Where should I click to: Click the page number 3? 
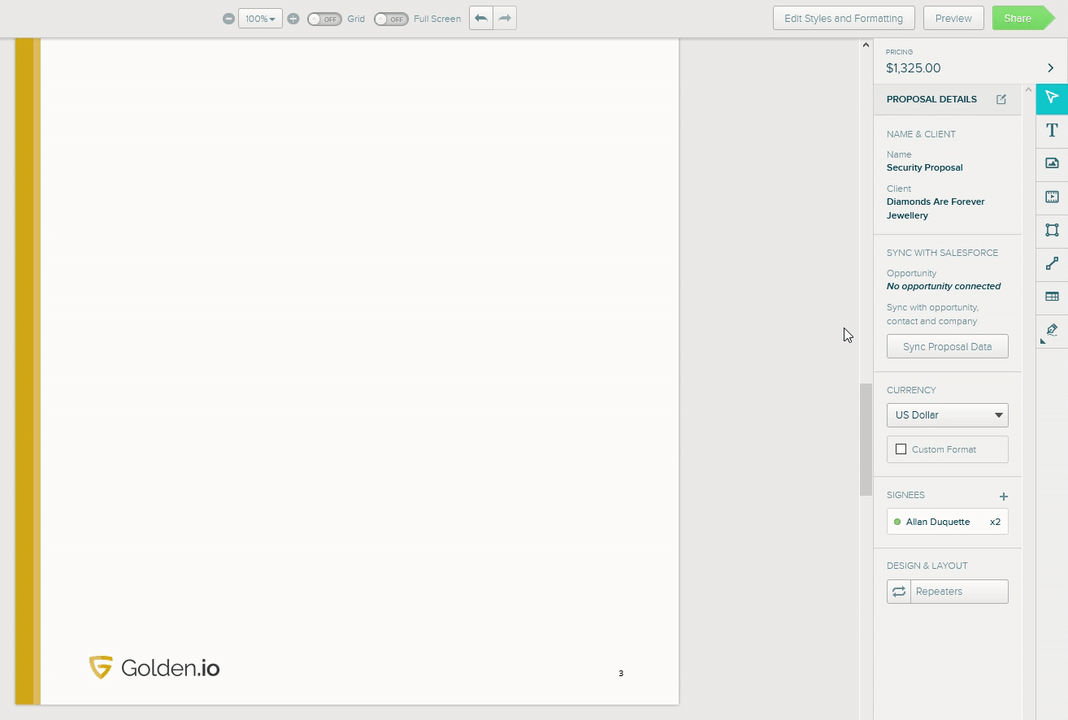621,673
